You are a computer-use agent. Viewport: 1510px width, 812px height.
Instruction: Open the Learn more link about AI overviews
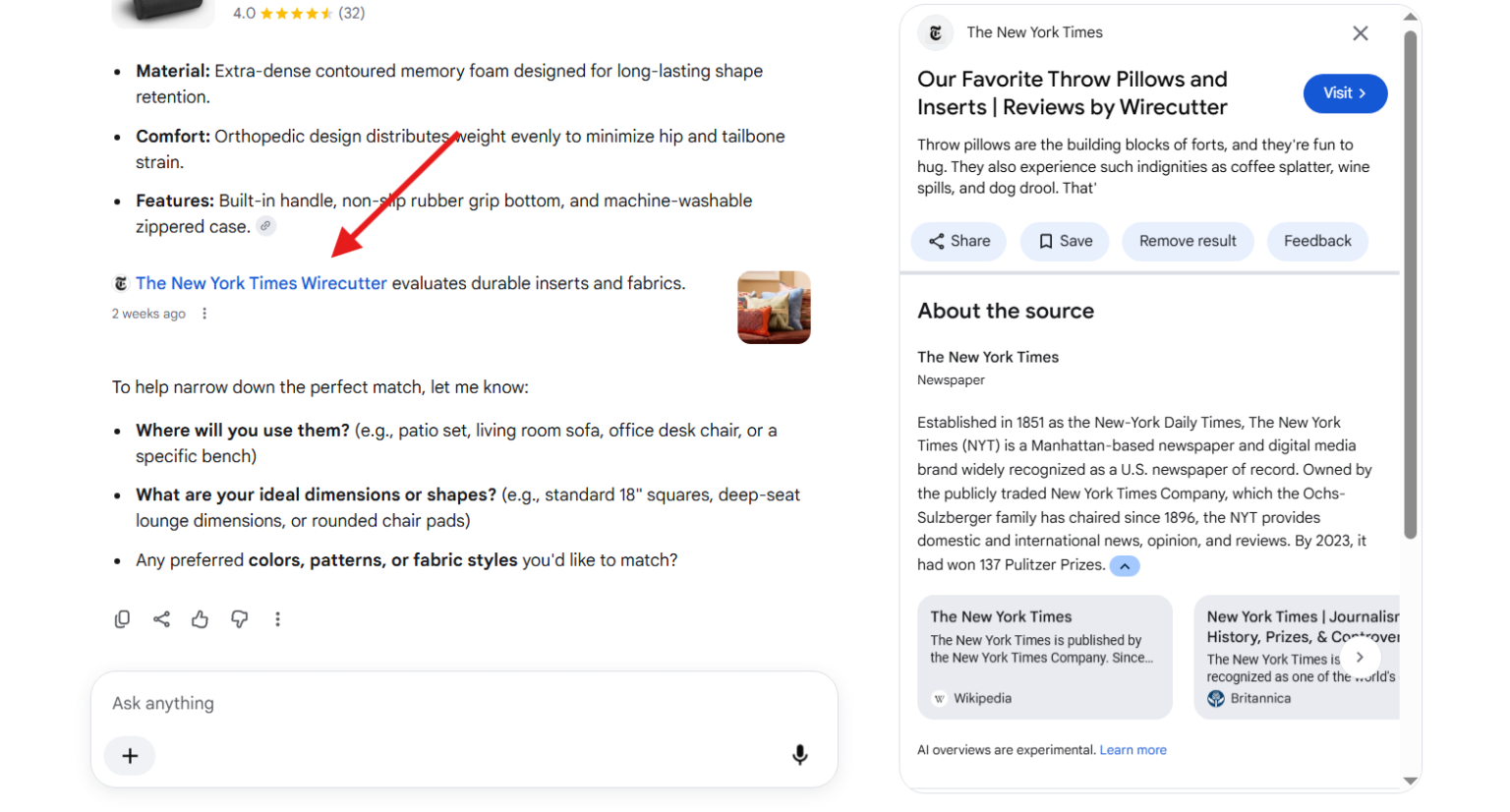[x=1132, y=750]
